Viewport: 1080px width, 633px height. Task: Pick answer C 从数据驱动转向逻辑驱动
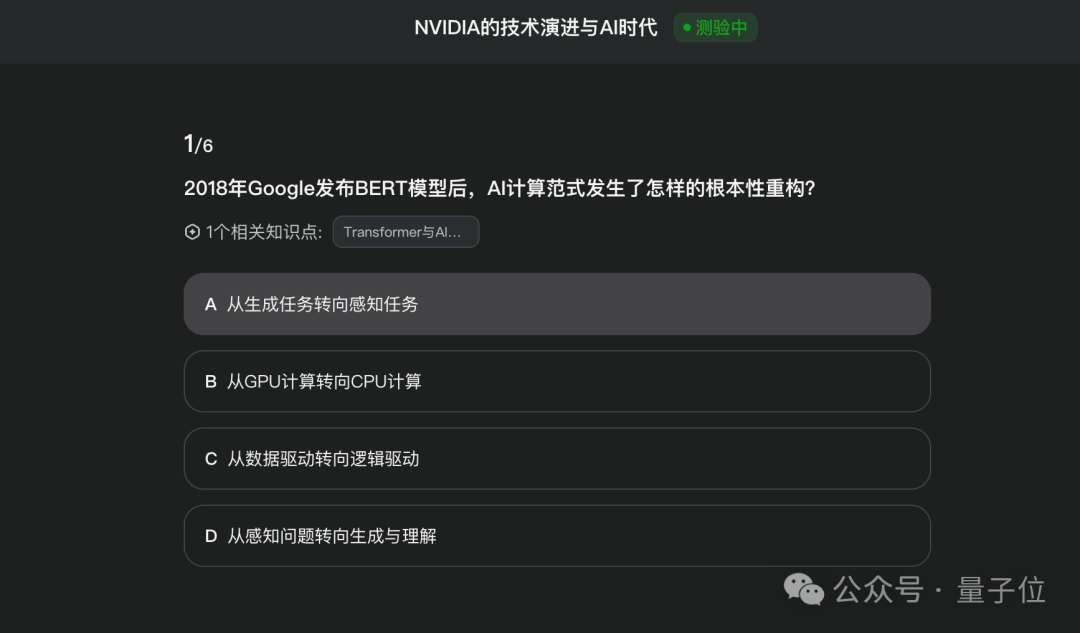coord(557,459)
